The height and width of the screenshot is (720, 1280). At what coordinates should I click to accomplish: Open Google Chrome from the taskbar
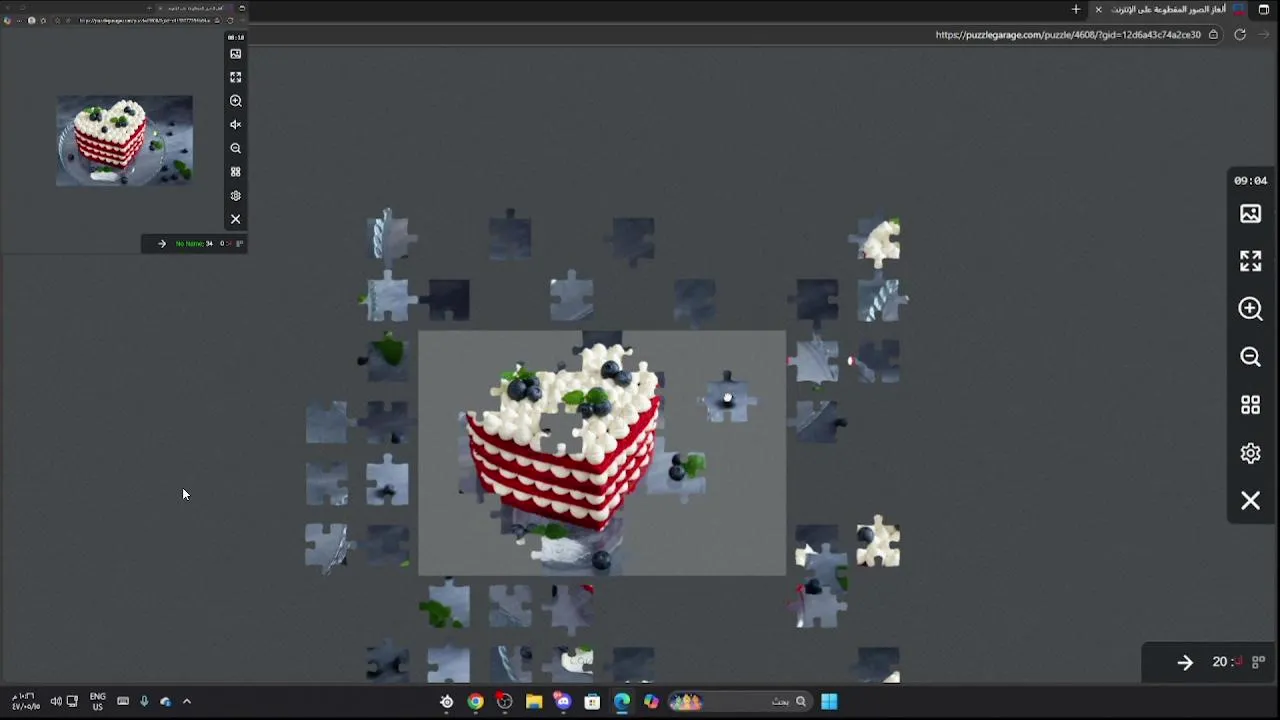[475, 702]
